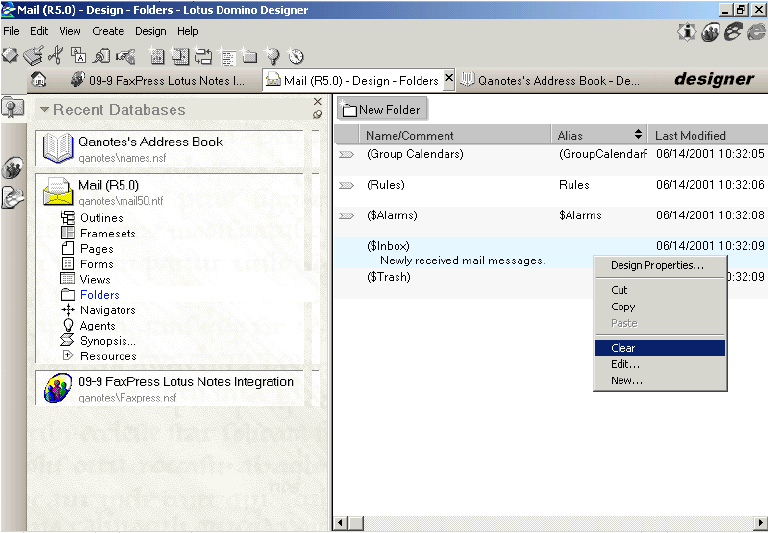Click the Mail (R5.0) envelope icon
This screenshot has width=768, height=533.
(58, 191)
